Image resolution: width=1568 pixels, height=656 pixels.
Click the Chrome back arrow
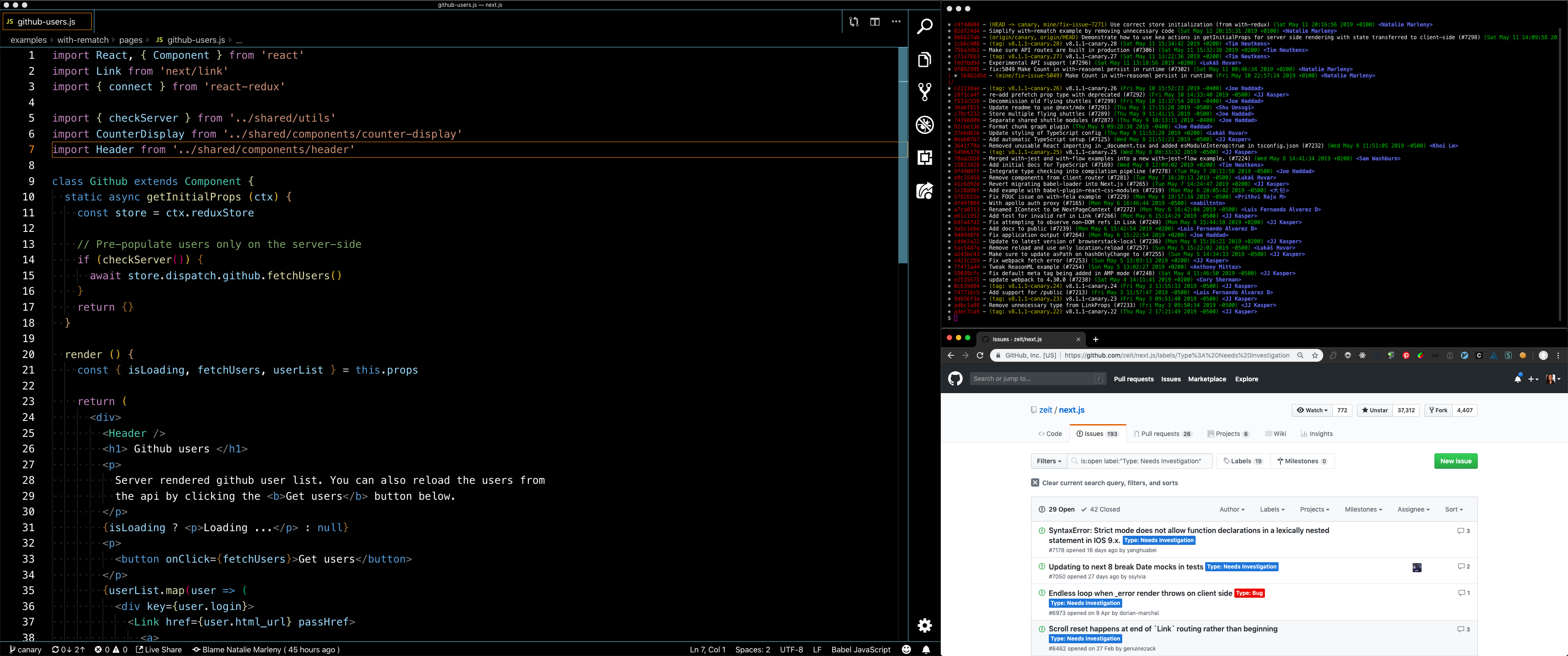(x=951, y=355)
